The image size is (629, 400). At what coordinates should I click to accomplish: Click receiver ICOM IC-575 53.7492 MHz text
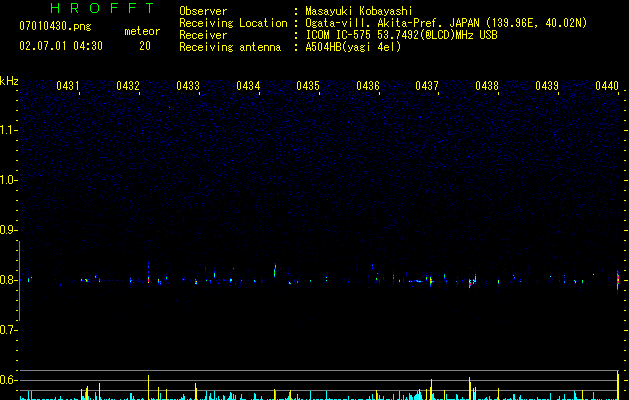coord(401,35)
